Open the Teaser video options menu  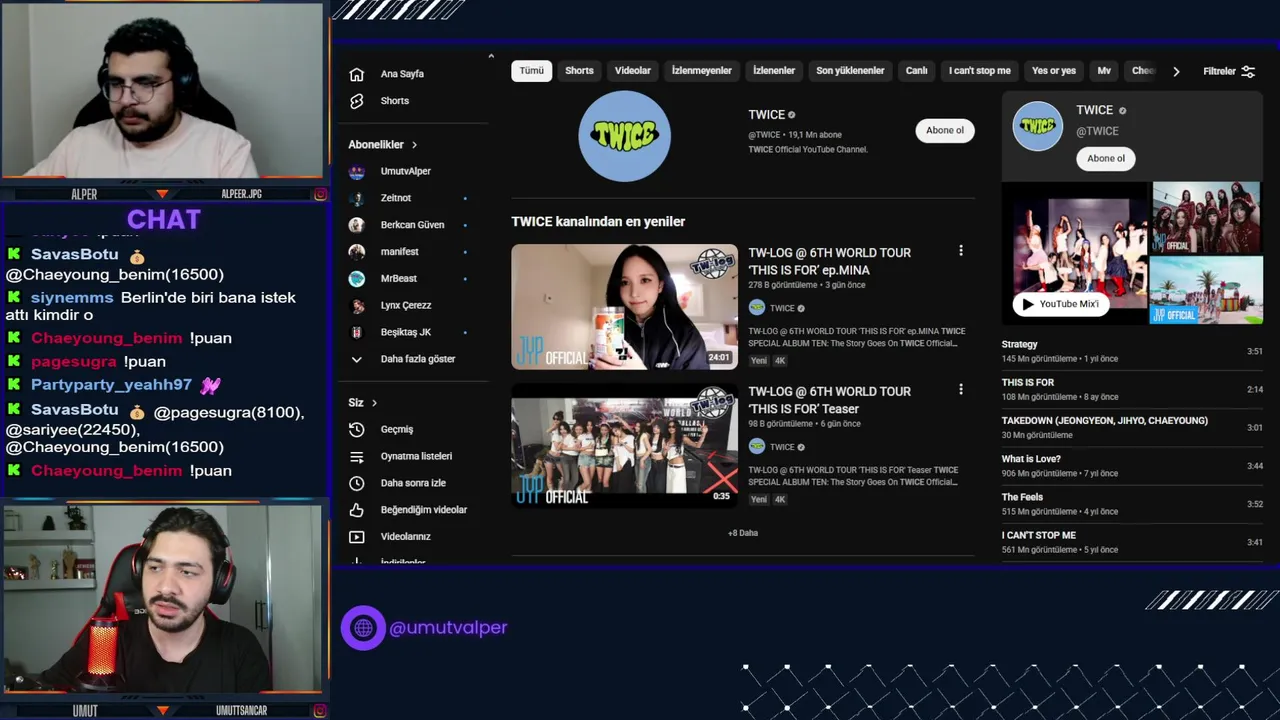(961, 389)
